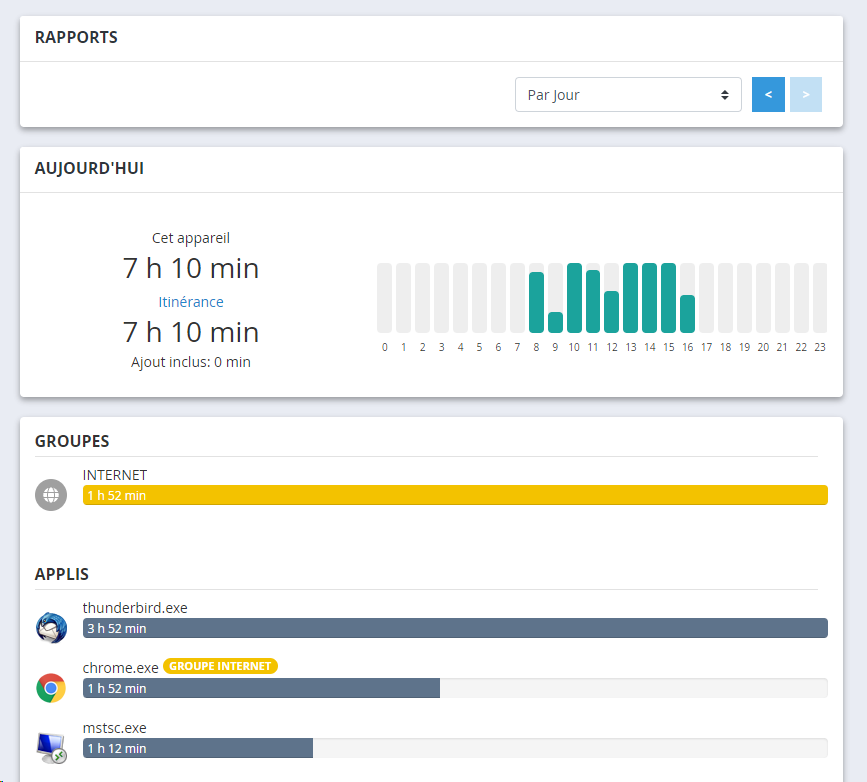Select the hour 14 bar in chart

tap(650, 298)
